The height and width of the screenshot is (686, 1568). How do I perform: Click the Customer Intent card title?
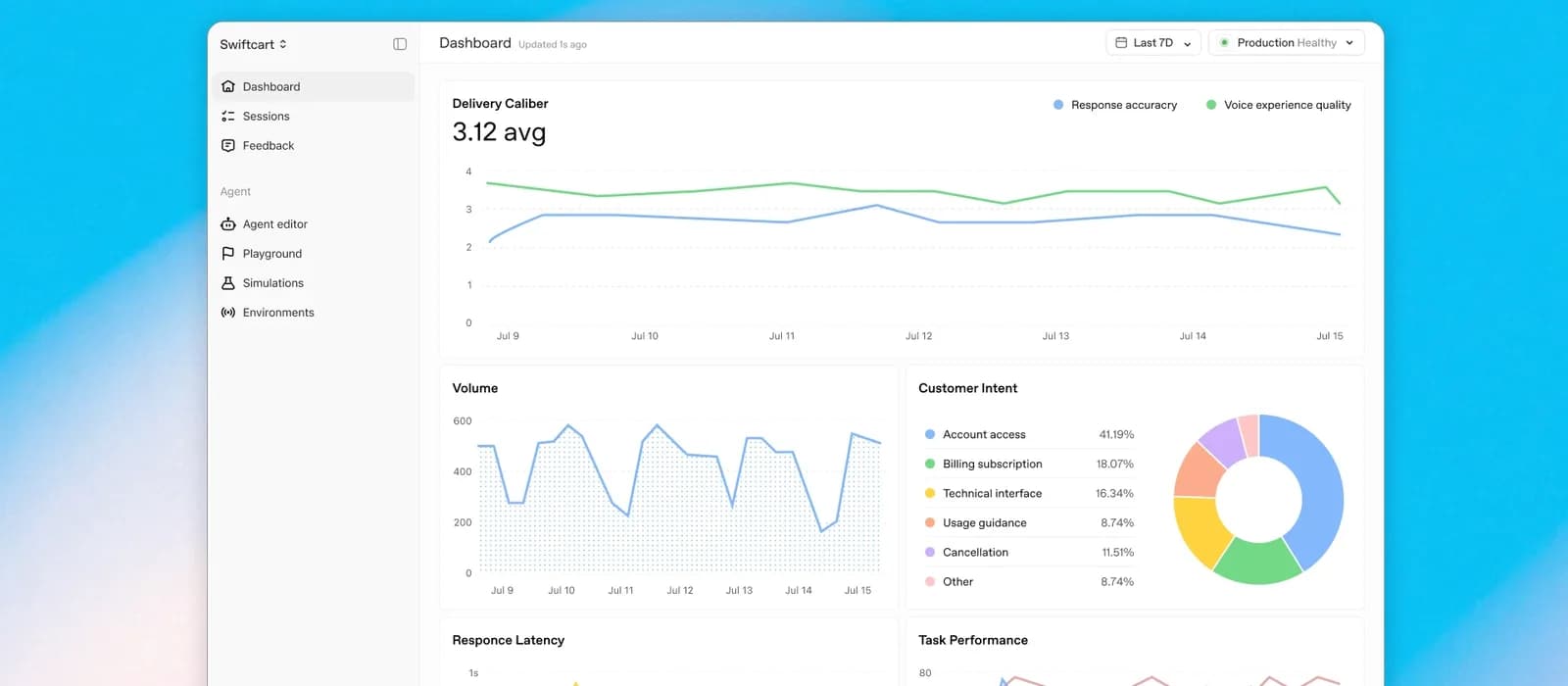click(x=967, y=388)
